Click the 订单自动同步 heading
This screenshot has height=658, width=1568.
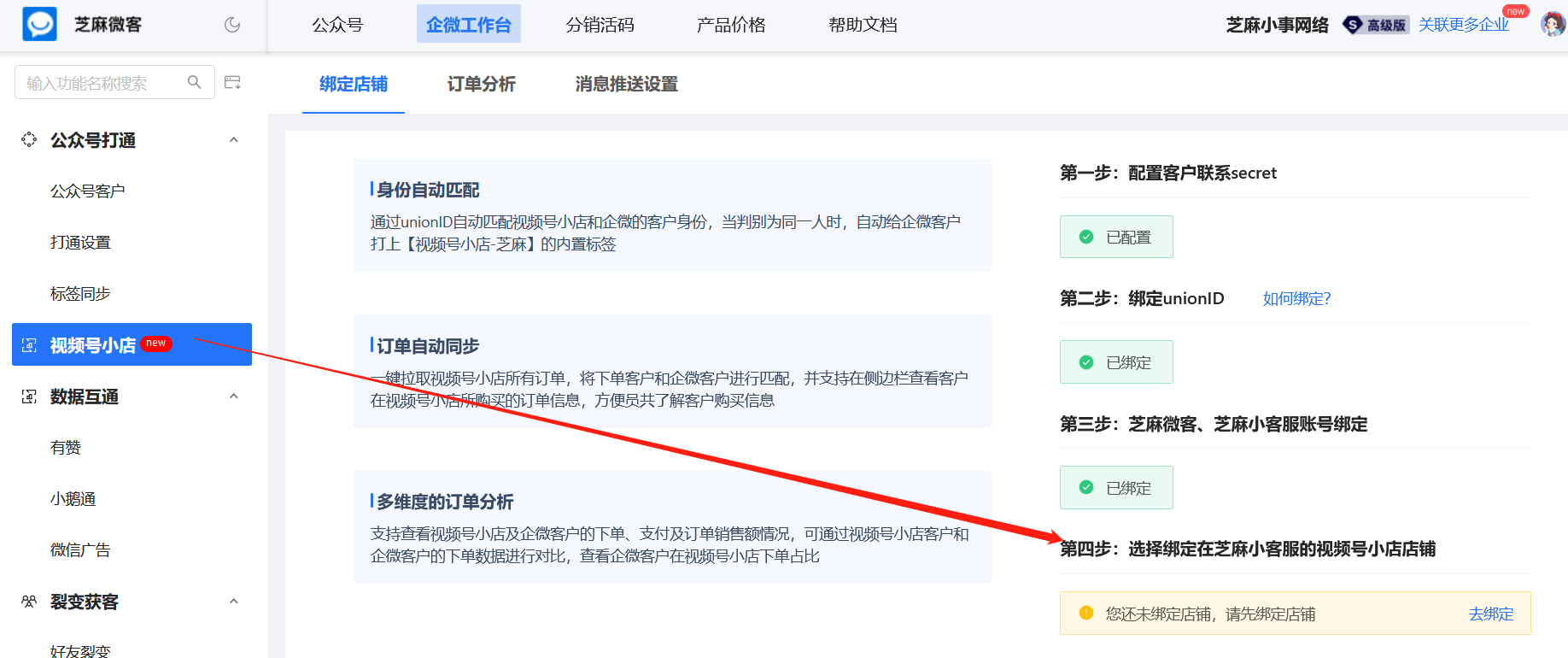pyautogui.click(x=428, y=346)
